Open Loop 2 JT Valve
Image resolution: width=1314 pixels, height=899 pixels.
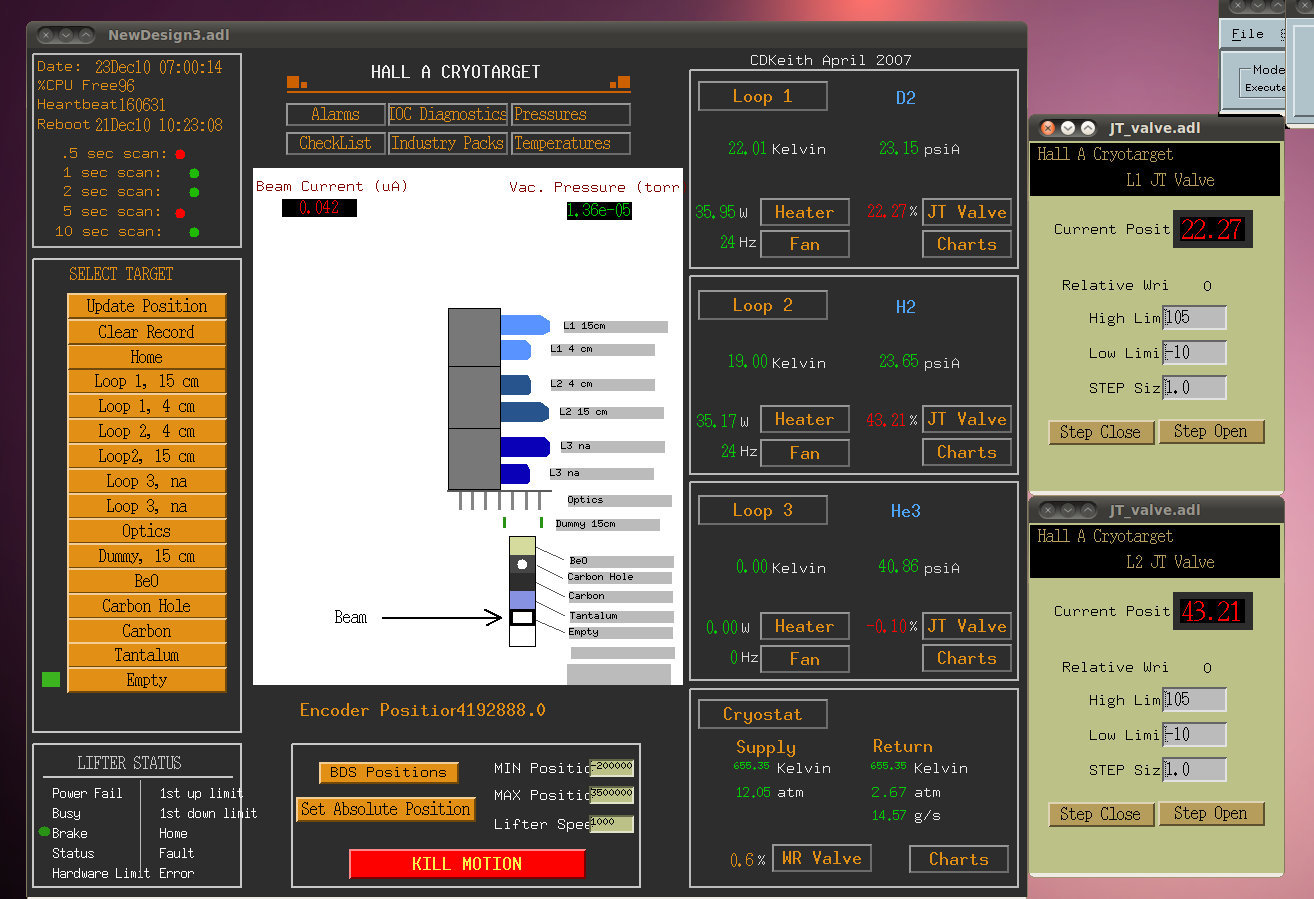click(x=967, y=420)
